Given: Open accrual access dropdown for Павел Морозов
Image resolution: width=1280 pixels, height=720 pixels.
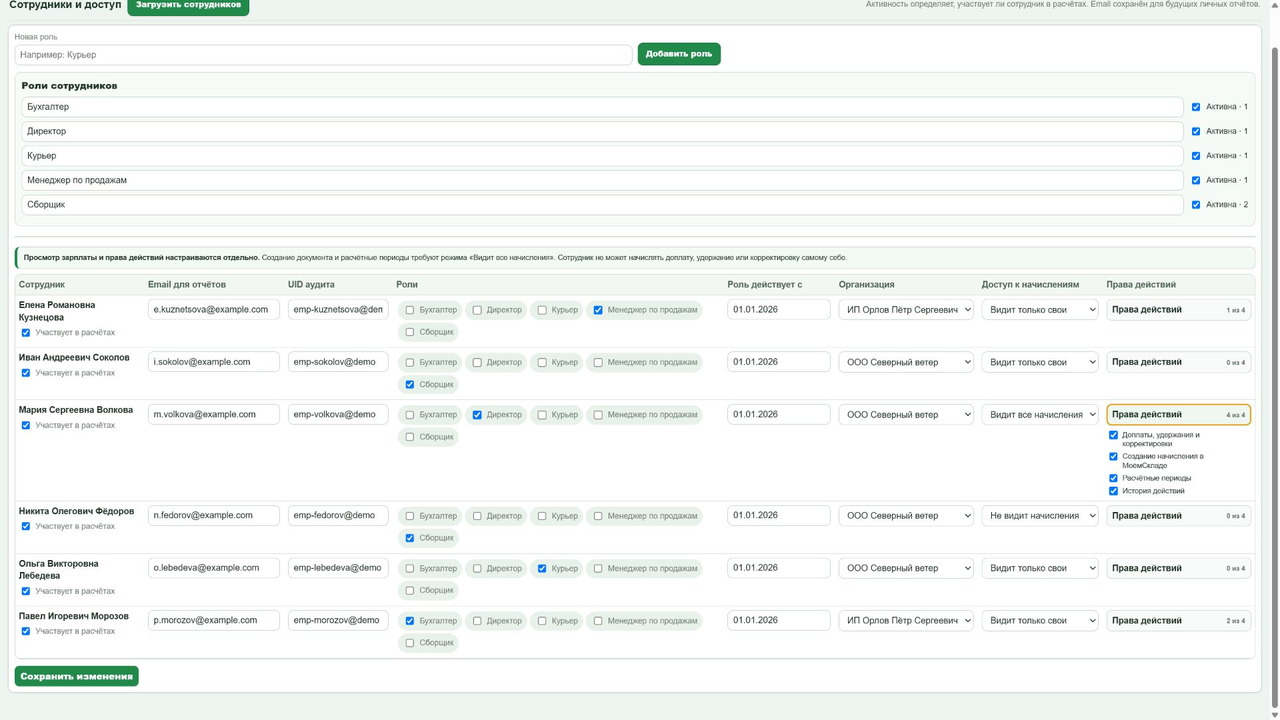Looking at the screenshot, I should pos(1040,621).
